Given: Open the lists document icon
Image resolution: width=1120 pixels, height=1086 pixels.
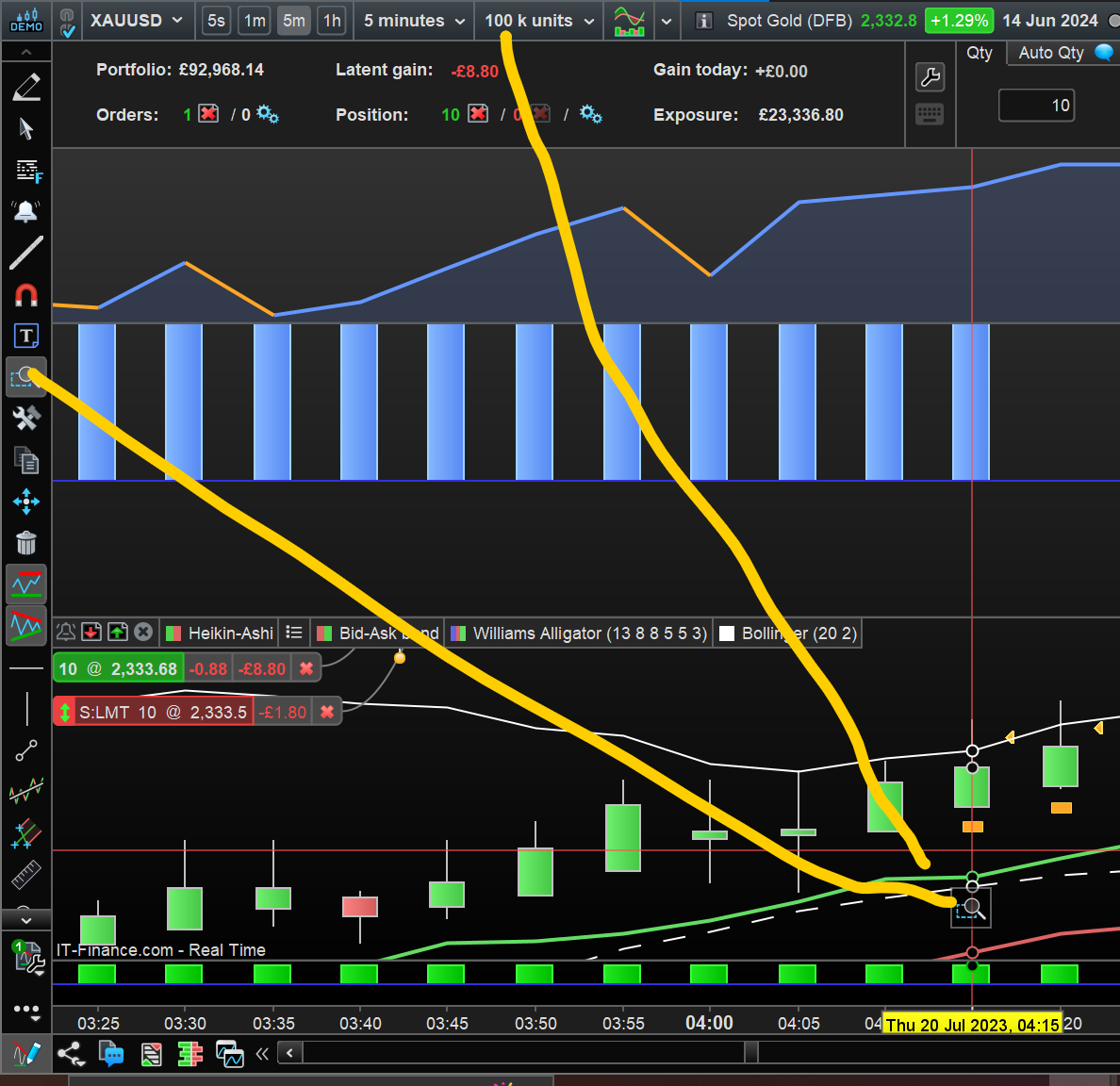Looking at the screenshot, I should tap(151, 1054).
